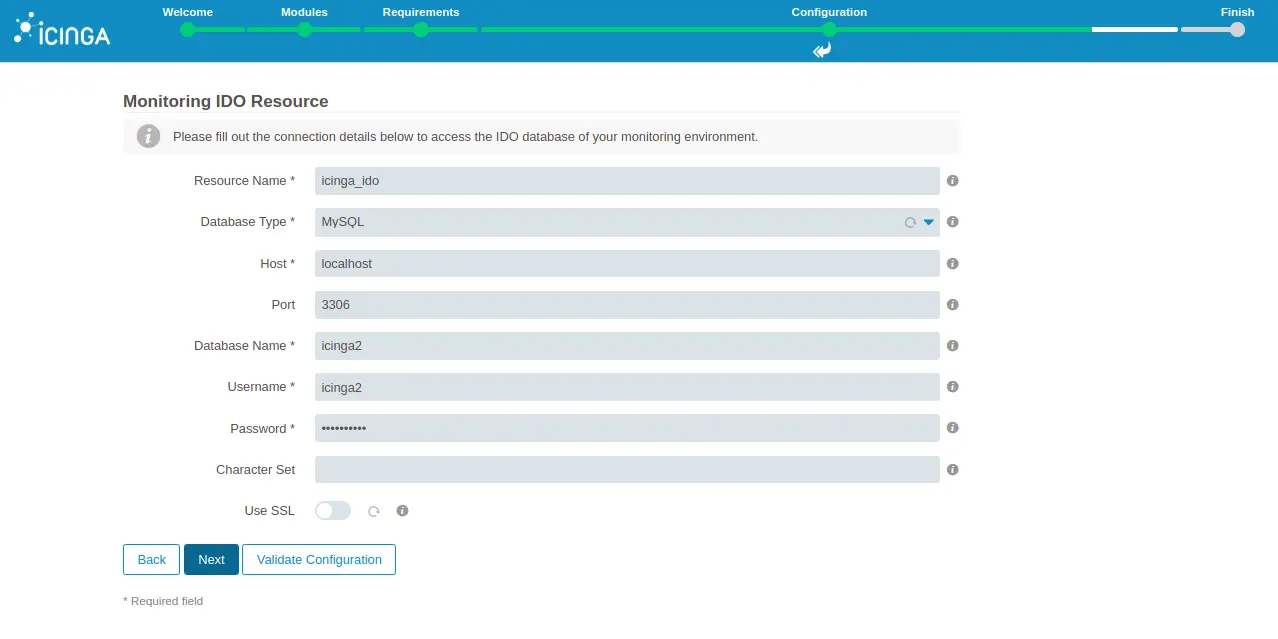Click the info icon beside Resource Name
1278x639 pixels.
click(x=953, y=181)
